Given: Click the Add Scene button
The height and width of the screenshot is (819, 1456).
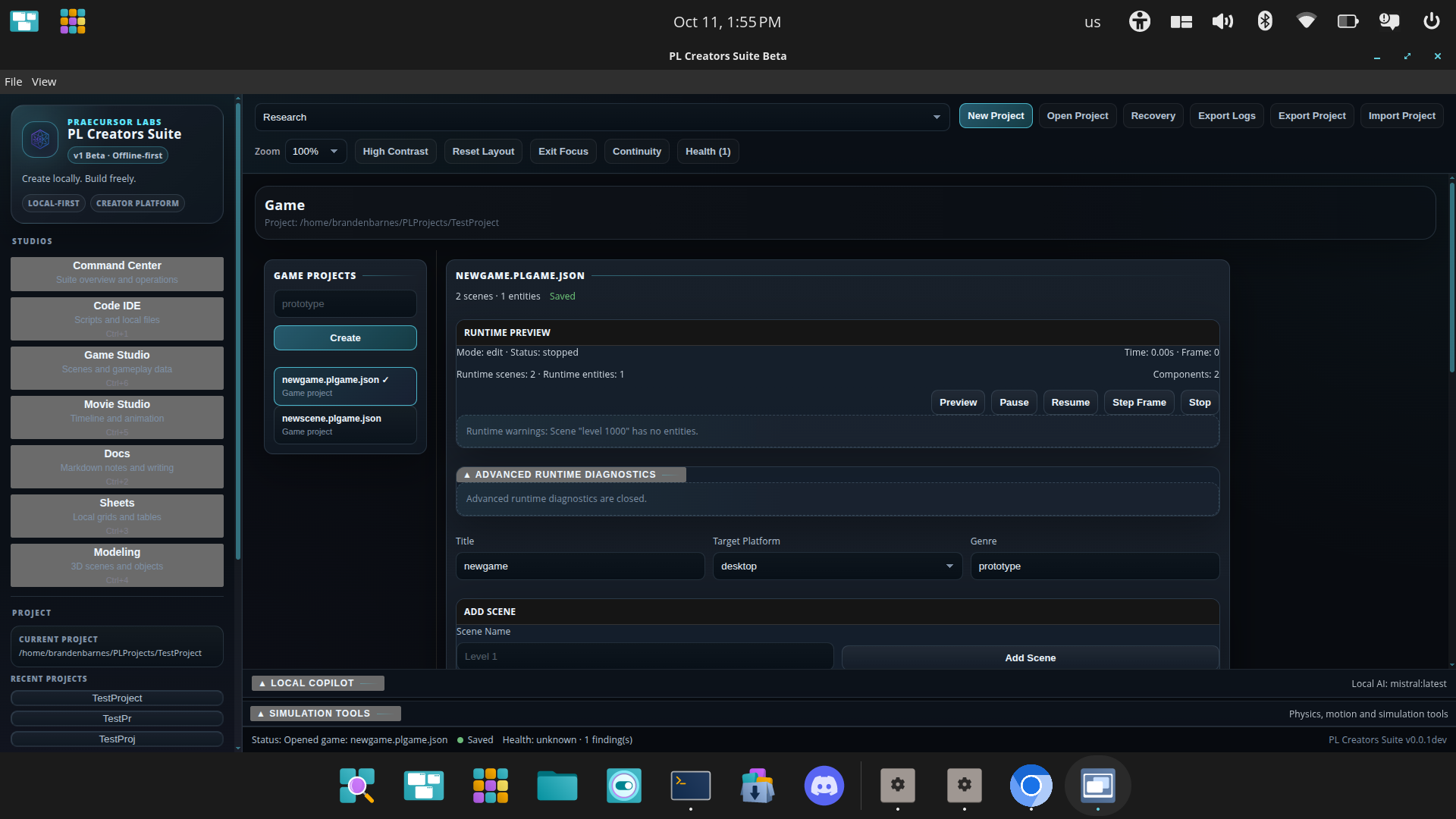Looking at the screenshot, I should (1030, 657).
